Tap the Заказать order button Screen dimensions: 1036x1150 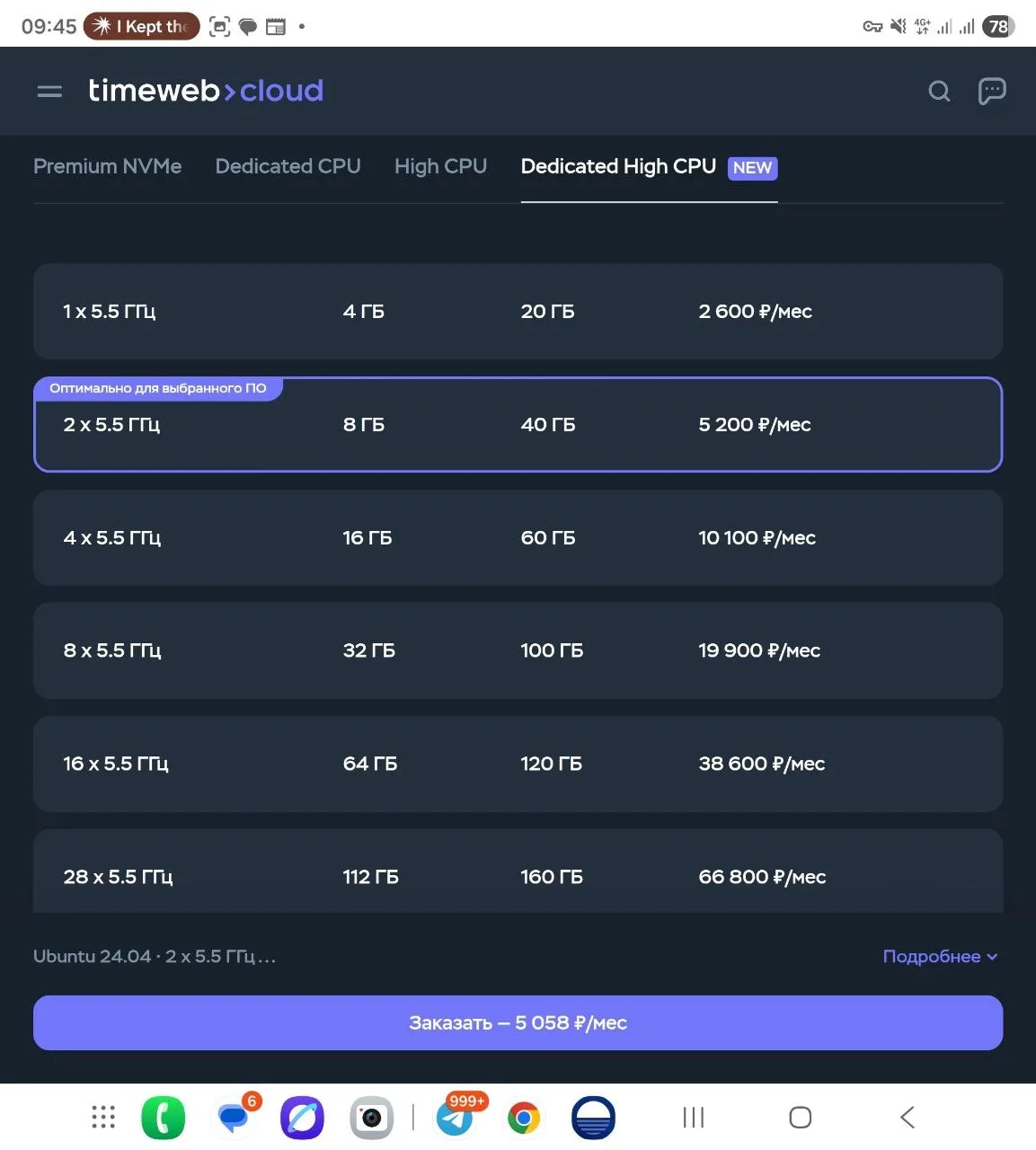pyautogui.click(x=518, y=1022)
